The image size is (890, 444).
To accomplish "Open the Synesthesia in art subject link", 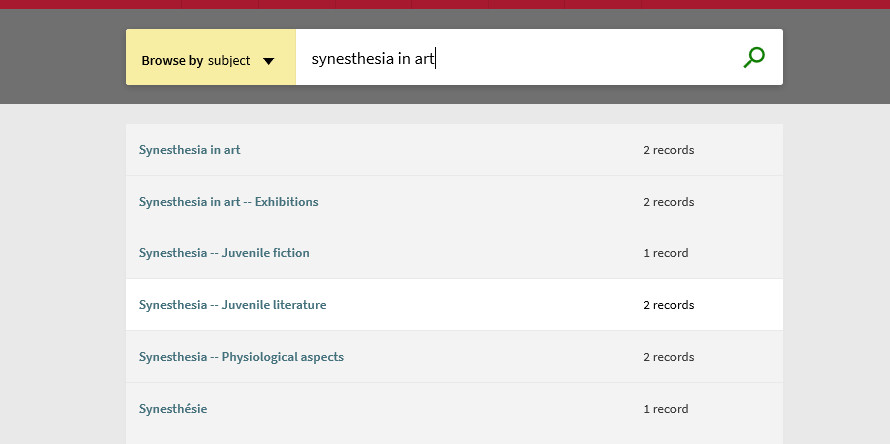I will click(190, 150).
